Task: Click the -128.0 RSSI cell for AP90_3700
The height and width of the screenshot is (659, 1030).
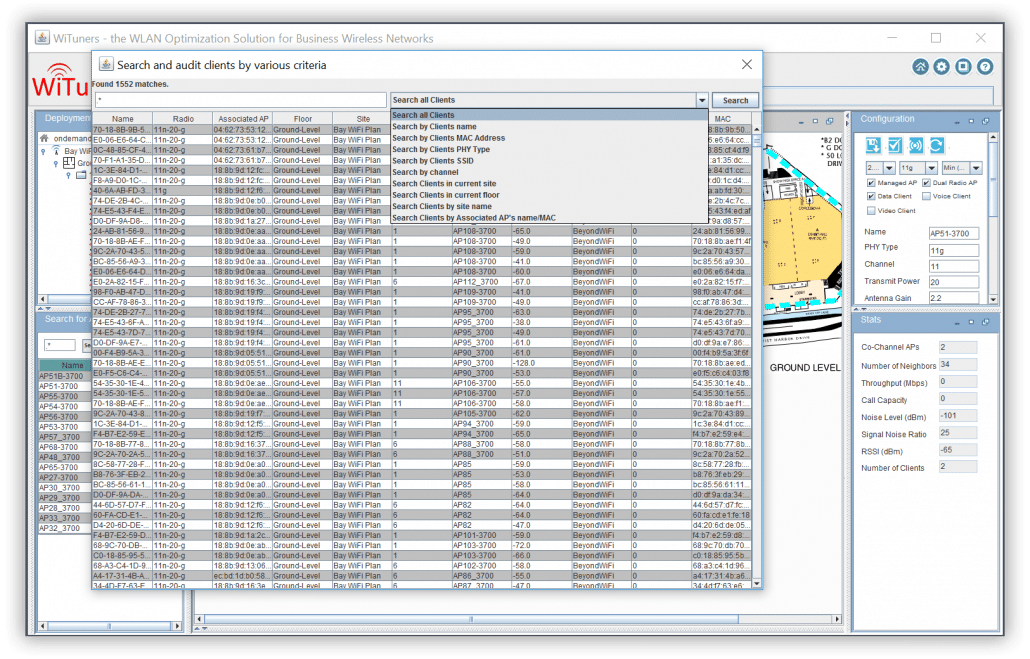Action: click(541, 363)
